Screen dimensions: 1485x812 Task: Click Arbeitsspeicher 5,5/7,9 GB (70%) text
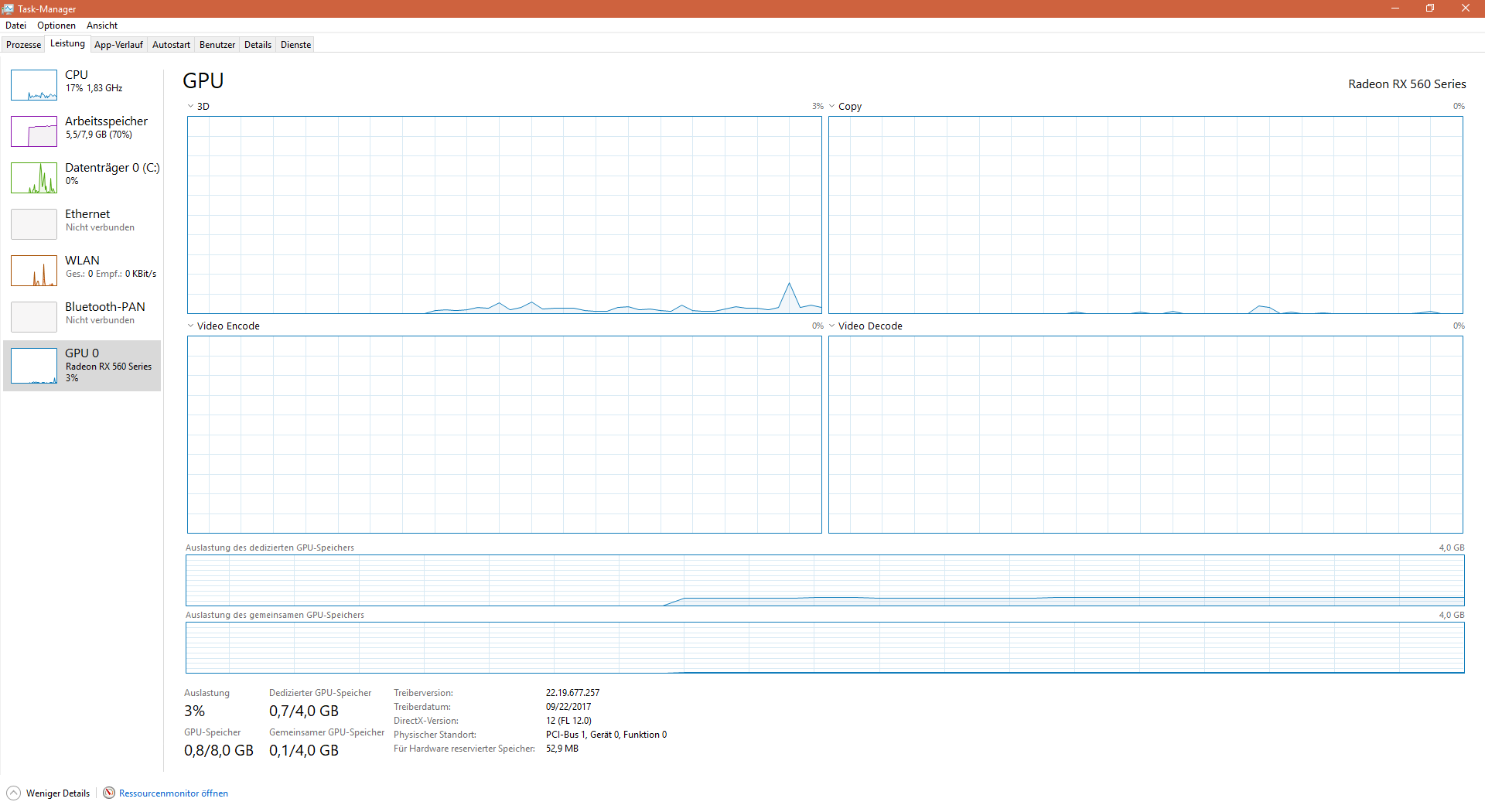point(99,135)
